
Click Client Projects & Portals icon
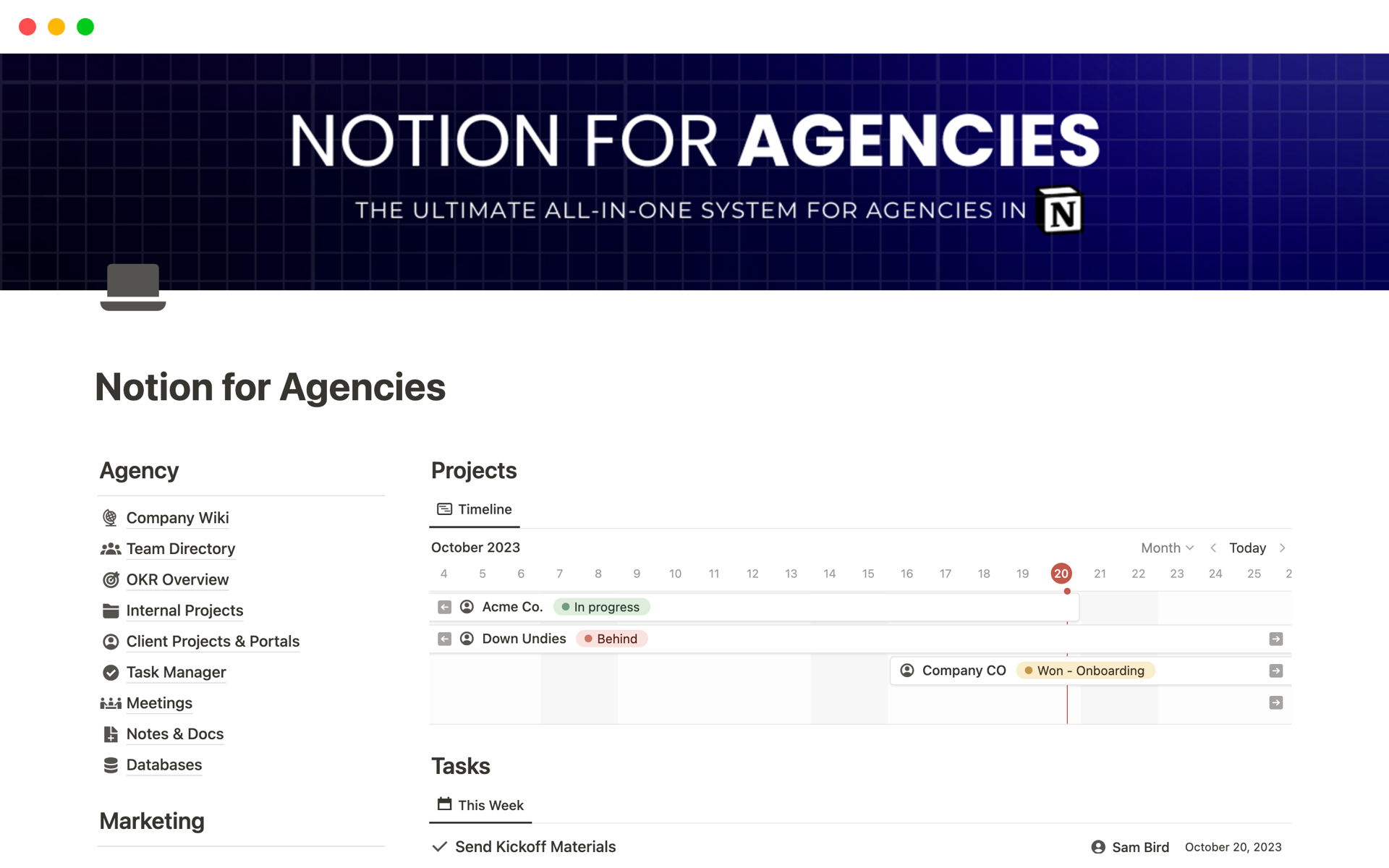[x=109, y=641]
